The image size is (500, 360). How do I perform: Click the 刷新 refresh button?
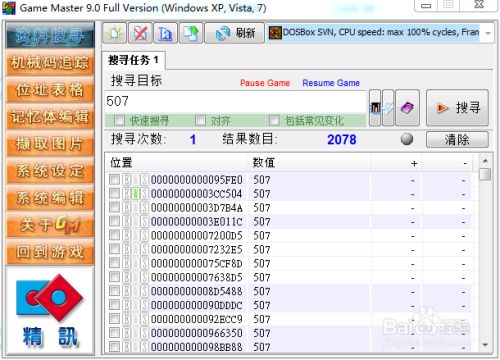pos(235,33)
